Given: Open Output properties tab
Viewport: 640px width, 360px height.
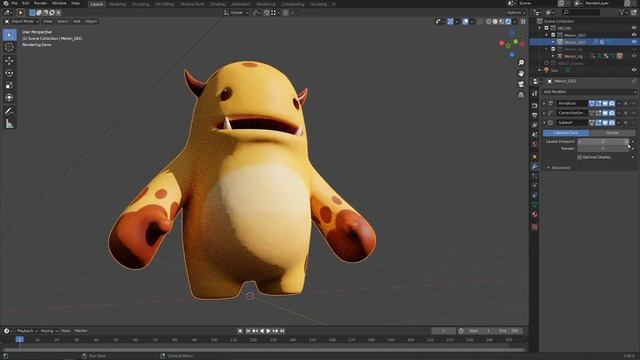Looking at the screenshot, I should tap(535, 116).
